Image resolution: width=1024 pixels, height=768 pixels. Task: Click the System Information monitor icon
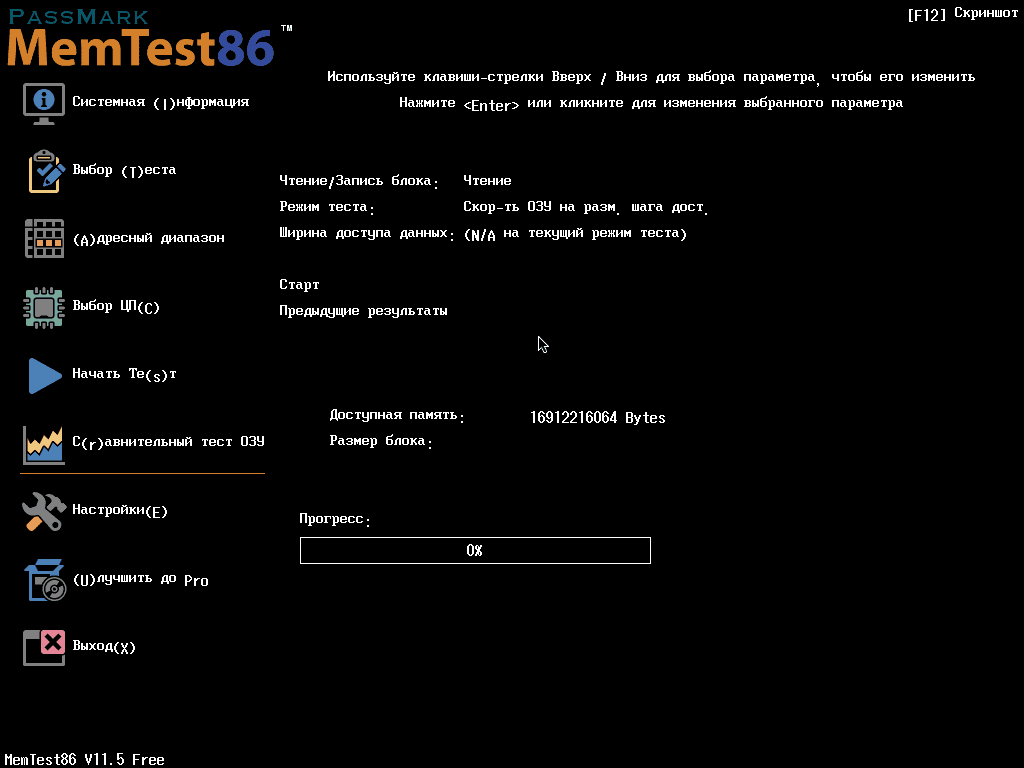(x=44, y=103)
